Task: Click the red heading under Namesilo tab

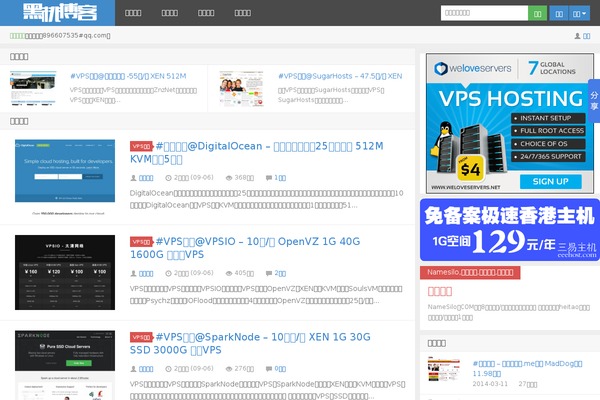Action: 440,292
